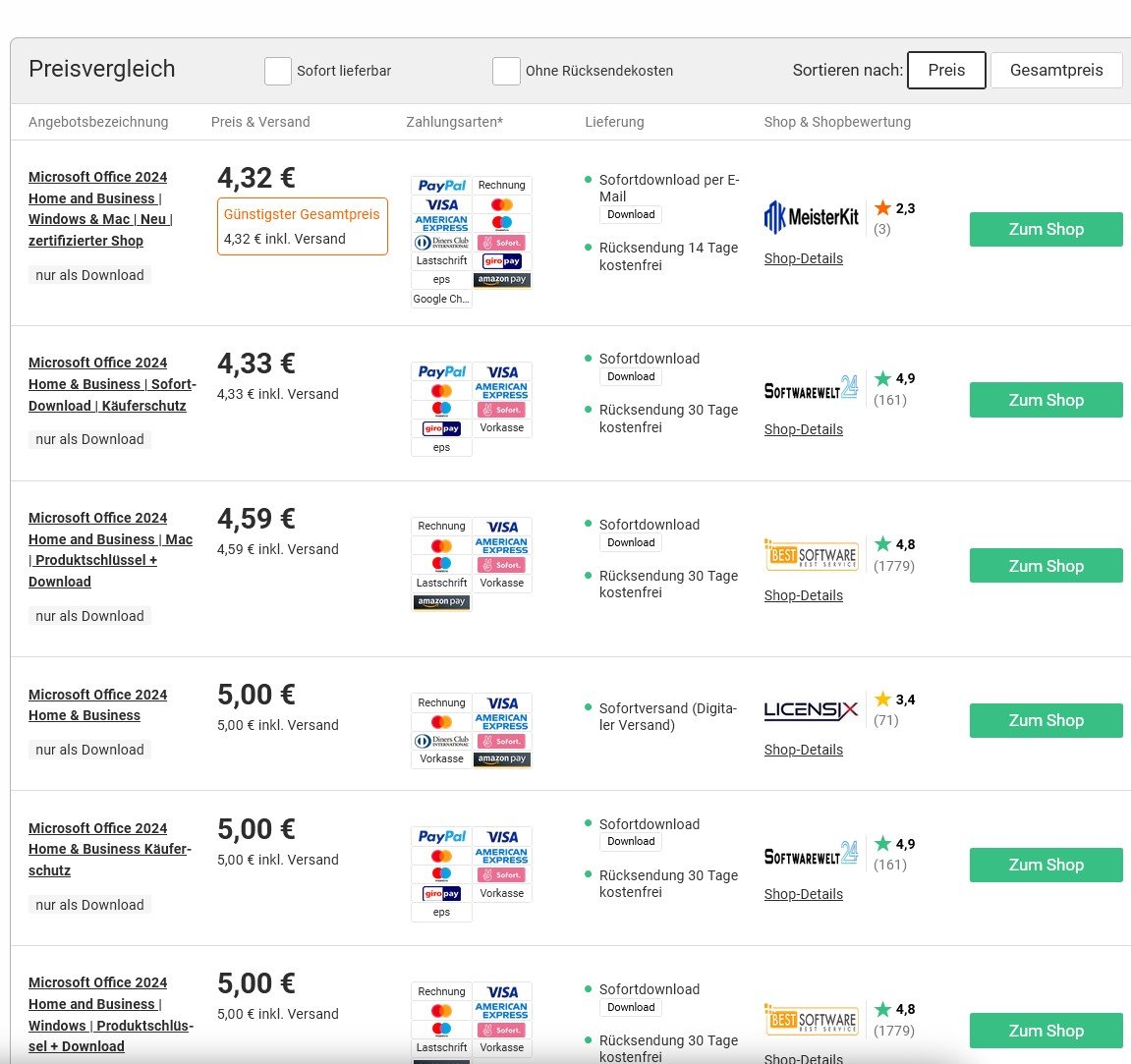Click the "Günstigster Gesamtpreis" badge
The image size is (1131, 1064).
(x=302, y=214)
